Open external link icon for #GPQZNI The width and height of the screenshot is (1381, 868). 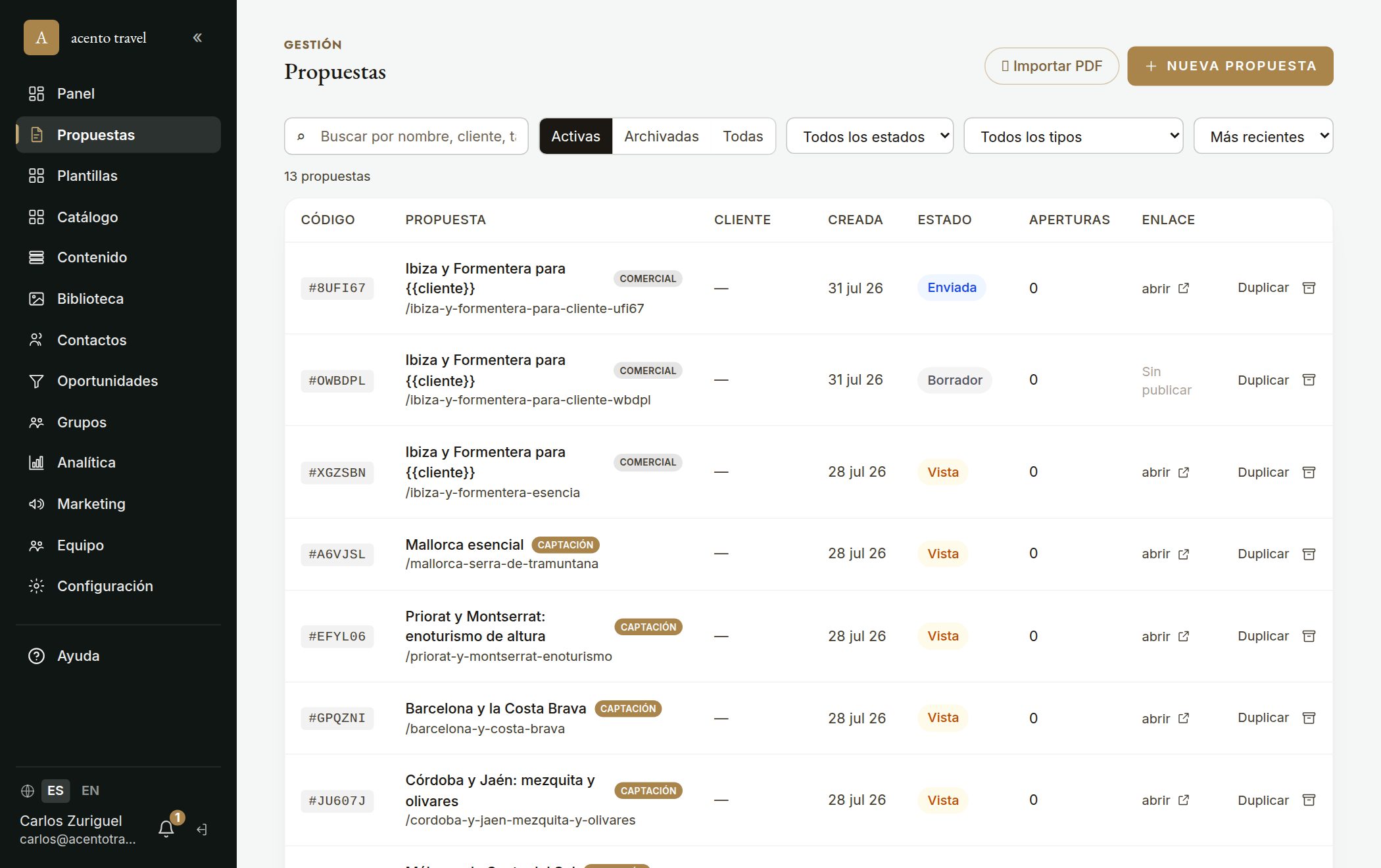[1184, 718]
